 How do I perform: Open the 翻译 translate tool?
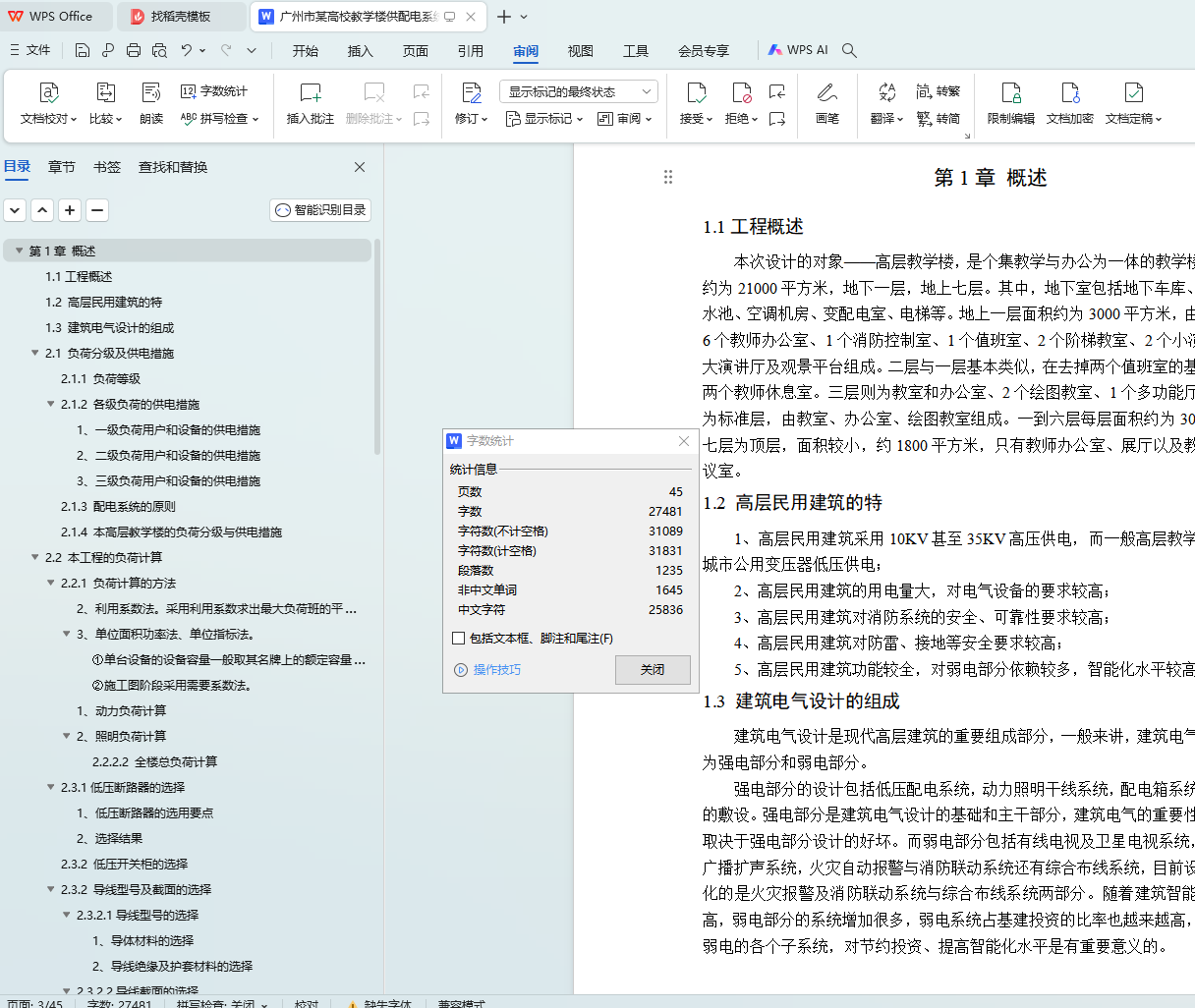886,103
